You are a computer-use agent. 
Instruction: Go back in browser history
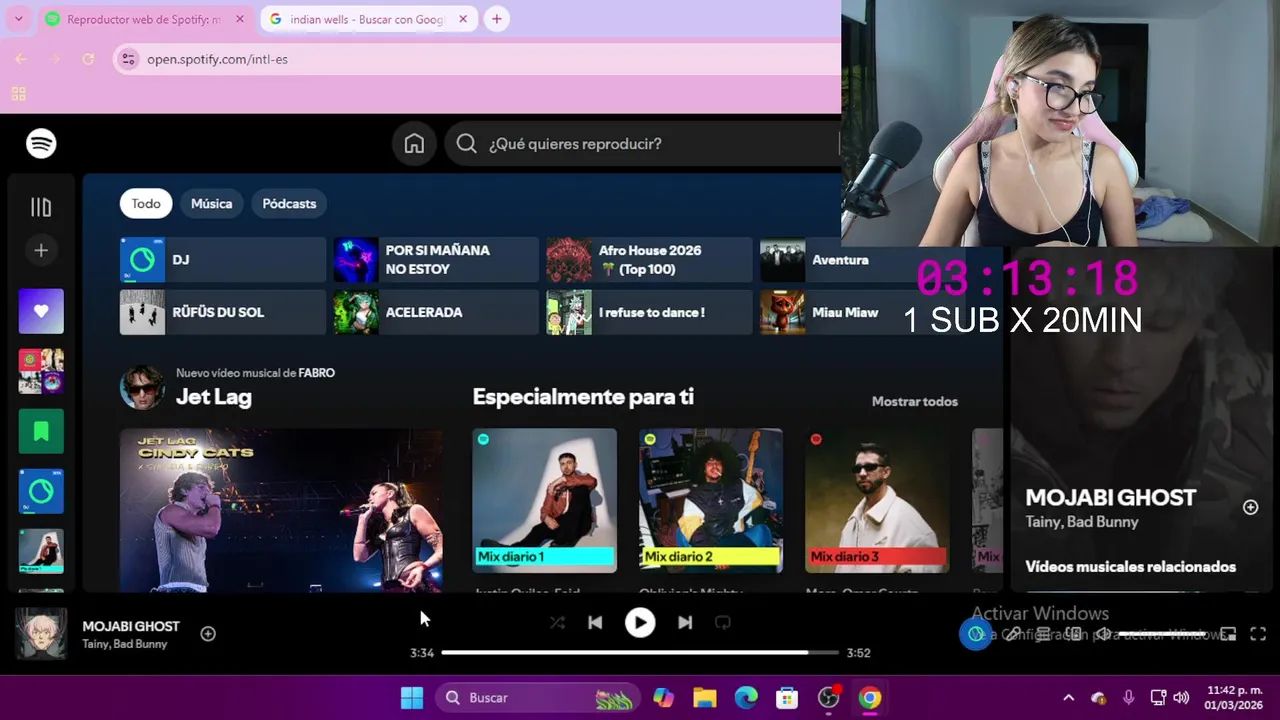(21, 59)
